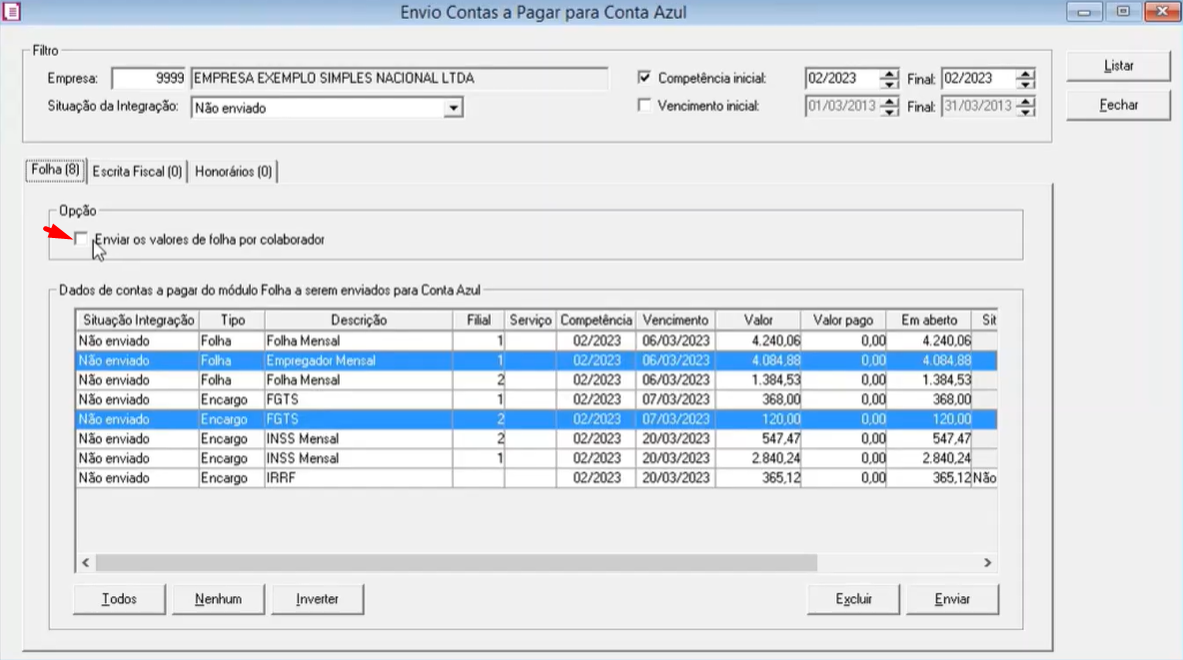Uncheck the Competência inicial checkbox
1183x660 pixels.
644,77
